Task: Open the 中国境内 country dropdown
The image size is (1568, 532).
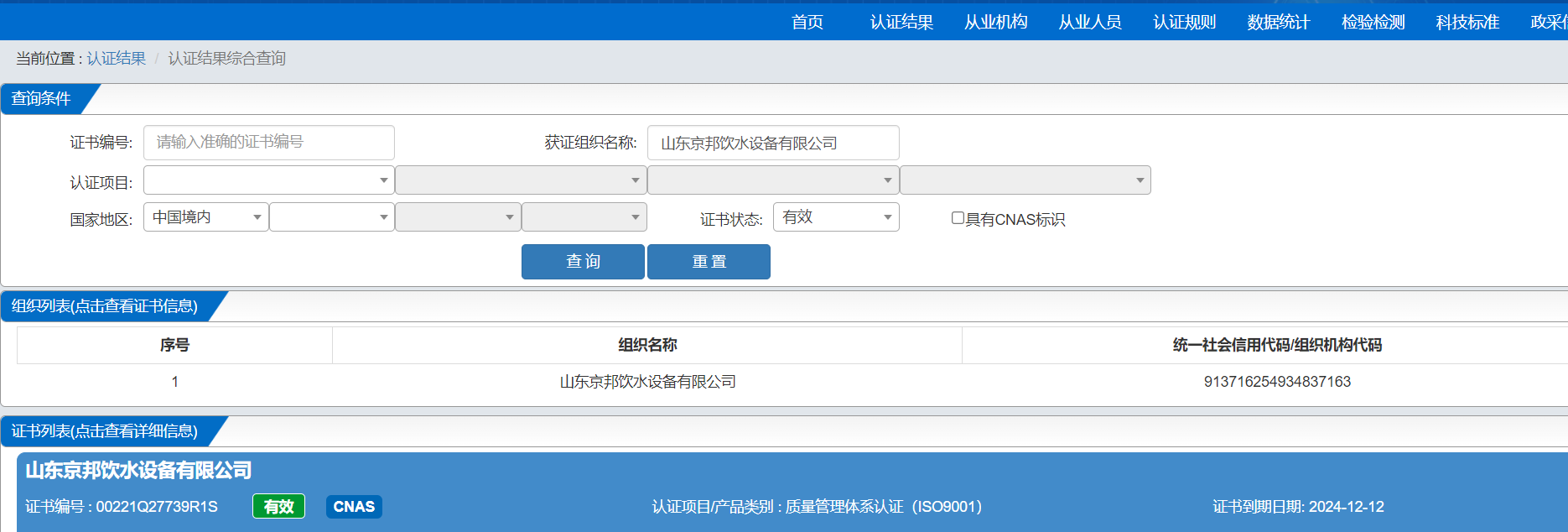Action: pos(206,217)
